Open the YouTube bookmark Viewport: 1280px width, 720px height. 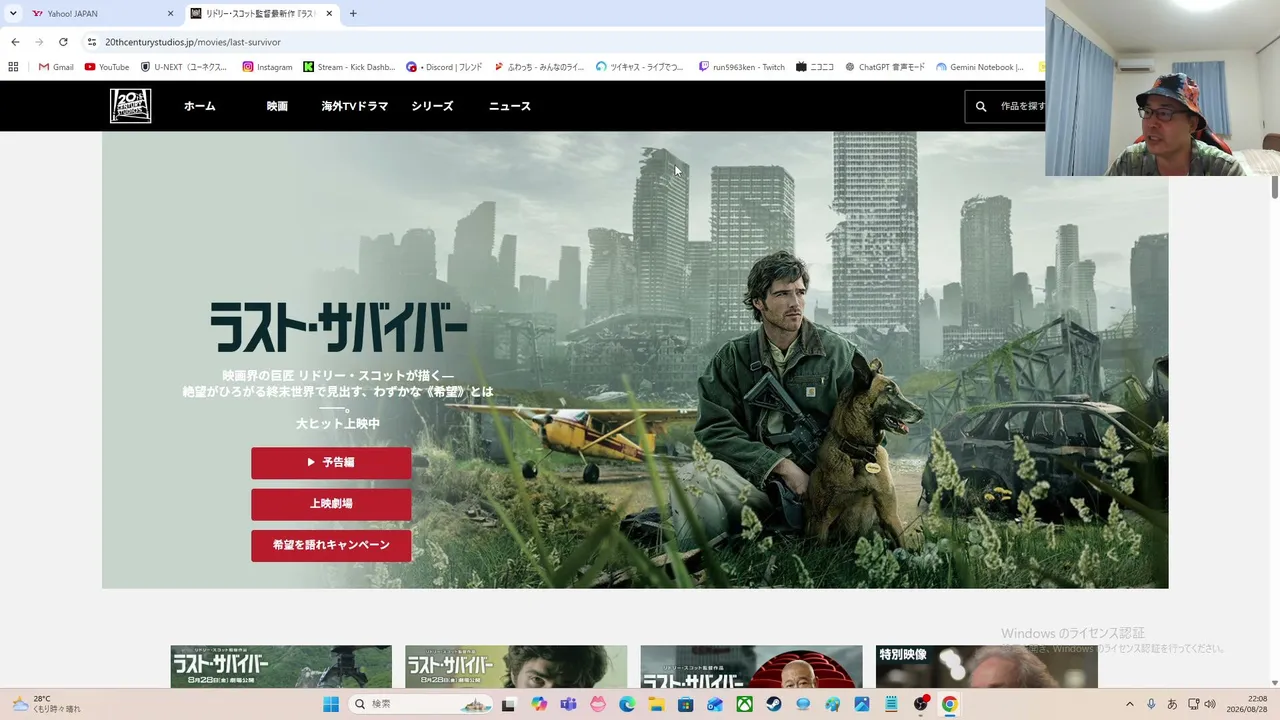click(107, 67)
